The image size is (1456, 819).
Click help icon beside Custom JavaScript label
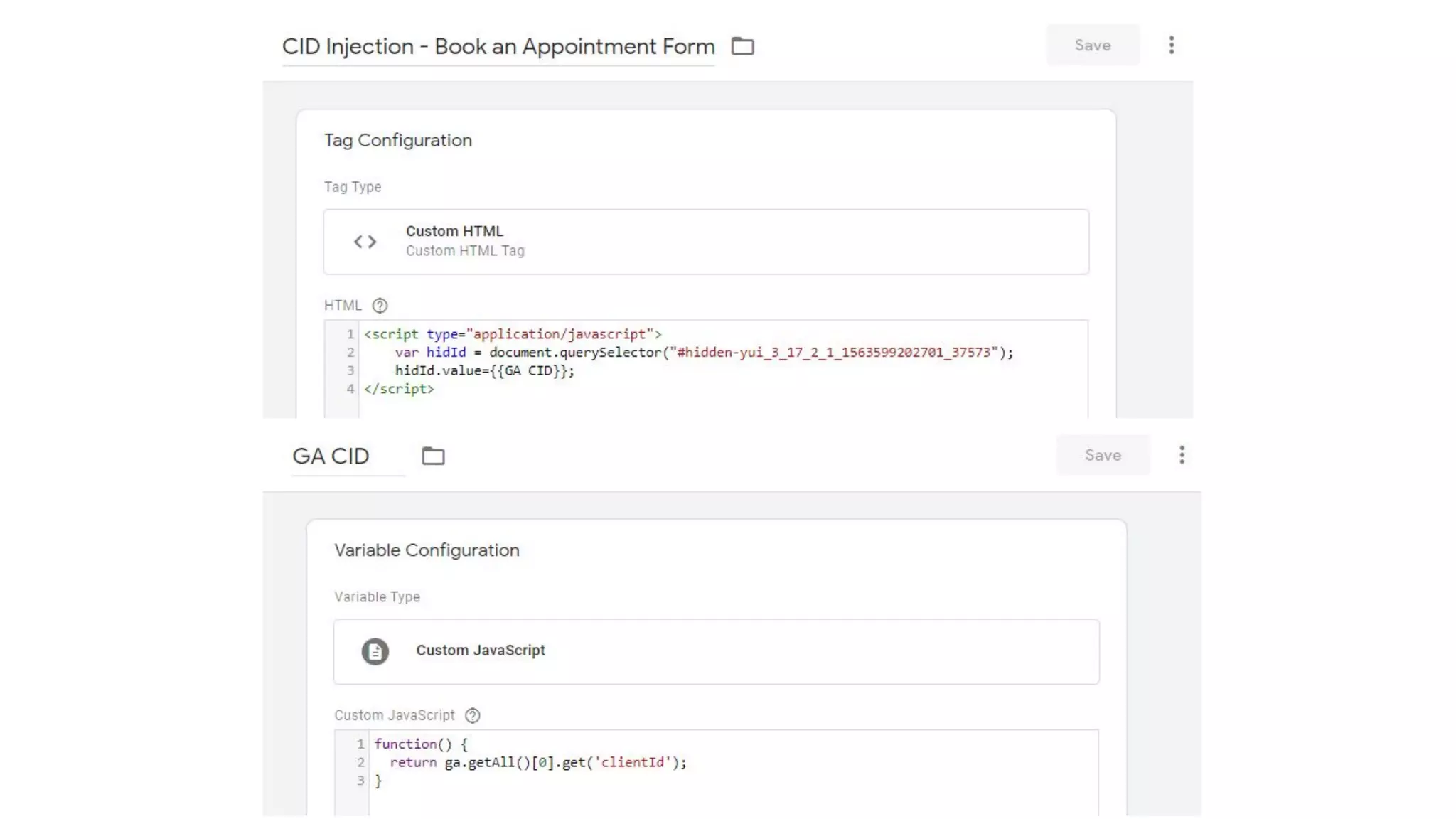pos(472,715)
